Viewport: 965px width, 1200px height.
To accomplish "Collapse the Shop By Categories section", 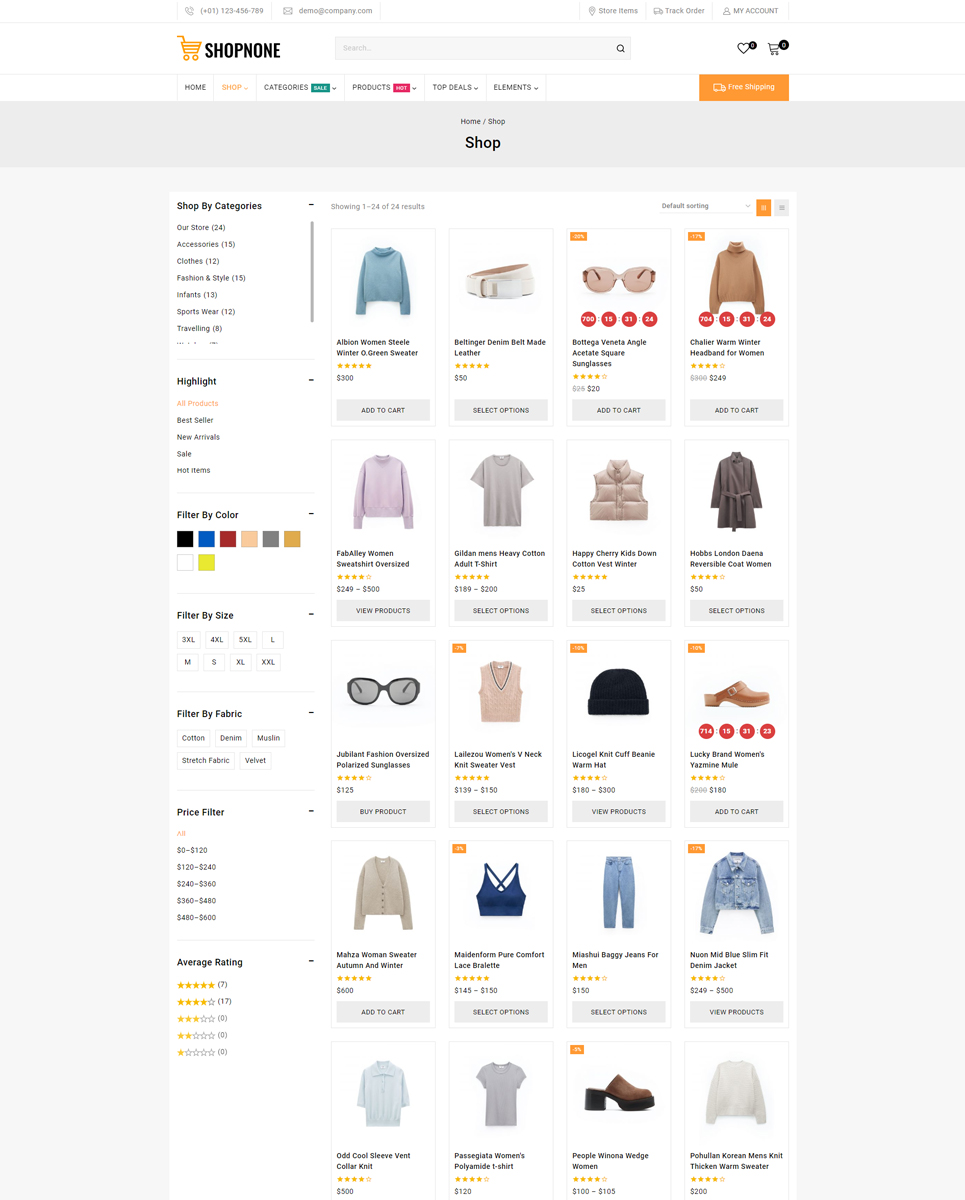I will [x=311, y=205].
